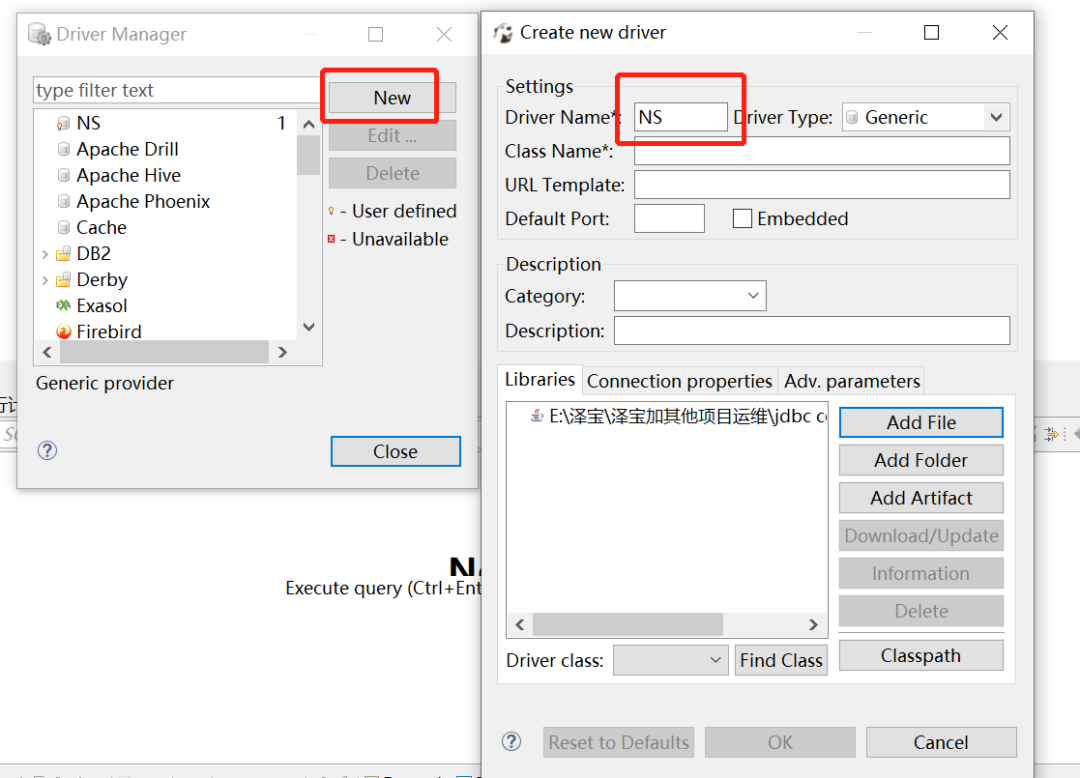Click the driver list scroll down arrow

[309, 327]
